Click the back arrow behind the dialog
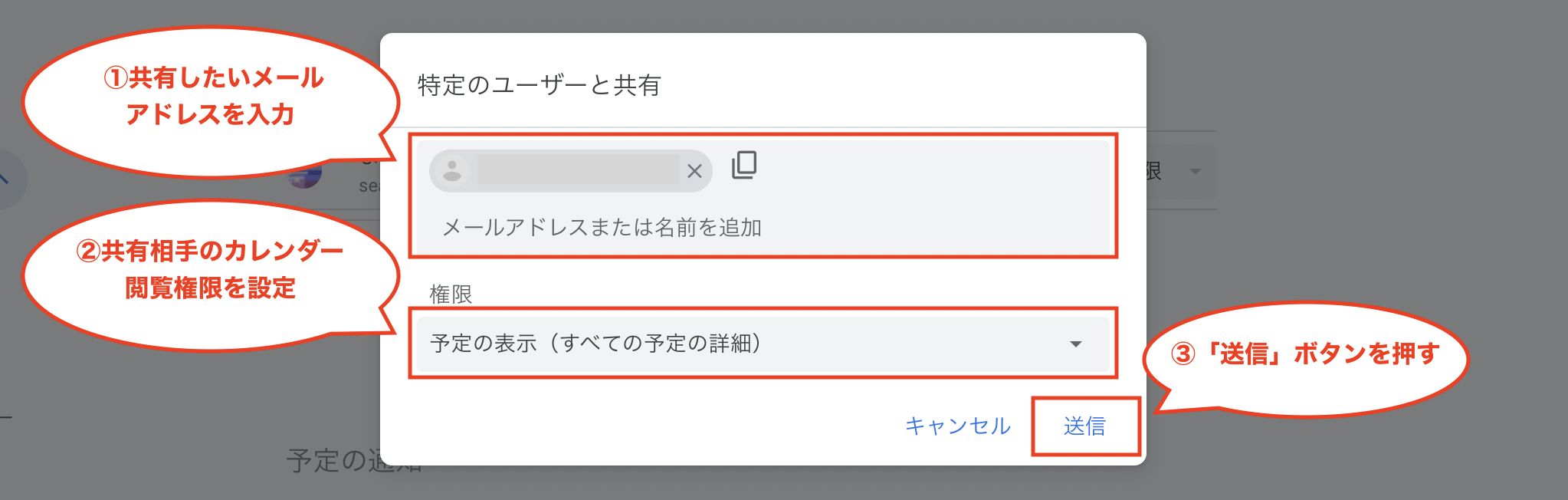The height and width of the screenshot is (500, 1568). point(6,179)
